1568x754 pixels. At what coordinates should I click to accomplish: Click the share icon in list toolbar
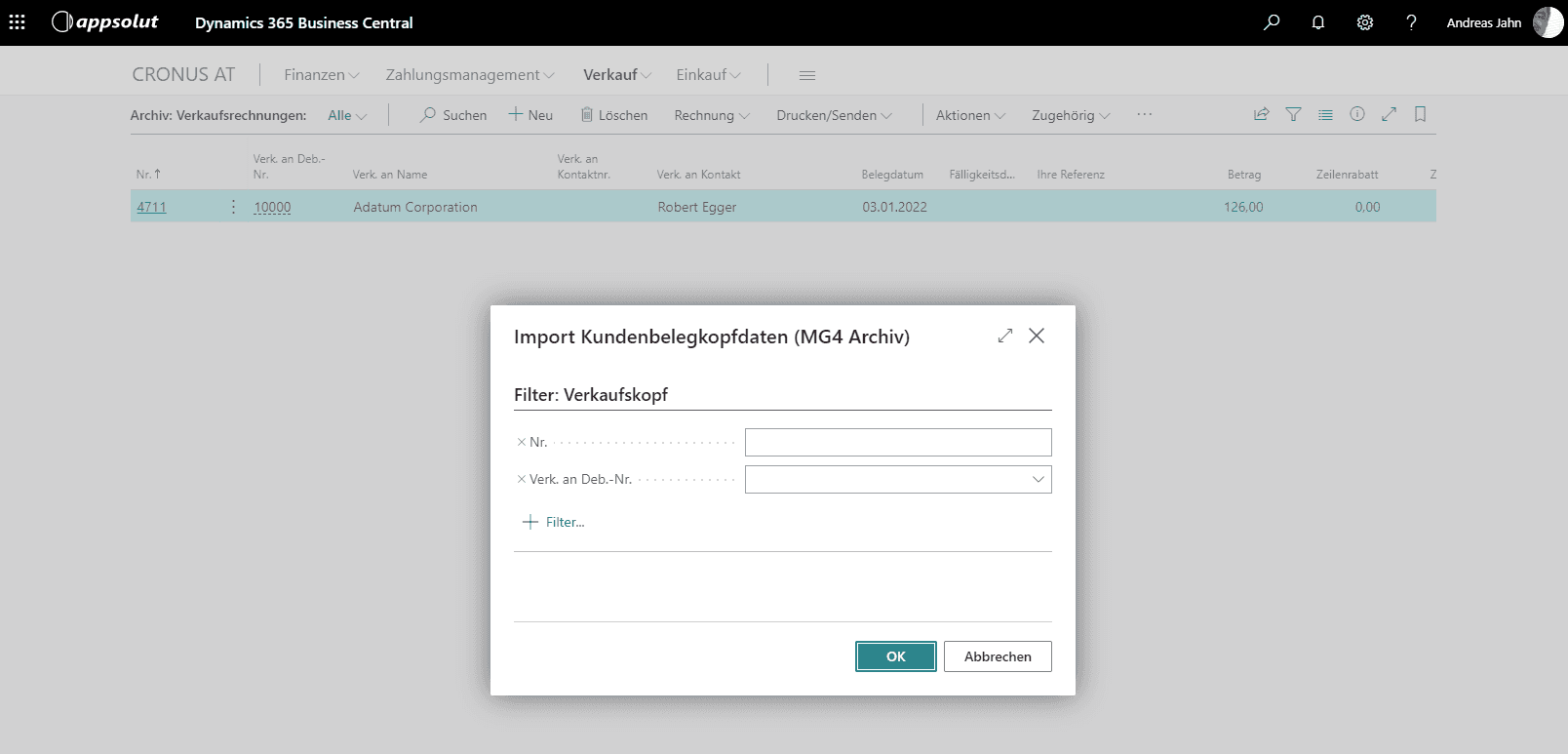pos(1261,114)
